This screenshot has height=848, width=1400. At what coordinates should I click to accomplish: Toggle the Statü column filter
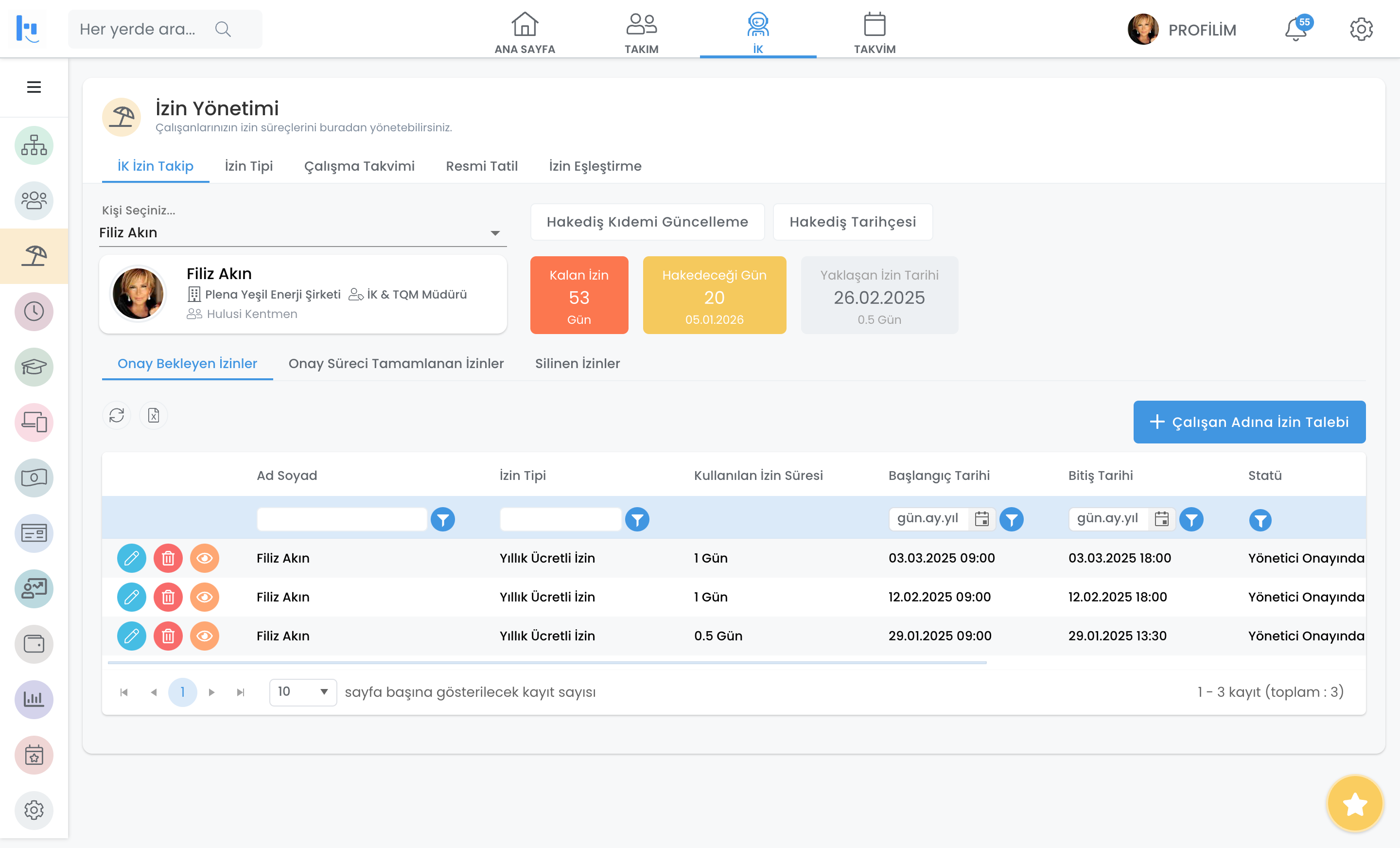(1260, 520)
